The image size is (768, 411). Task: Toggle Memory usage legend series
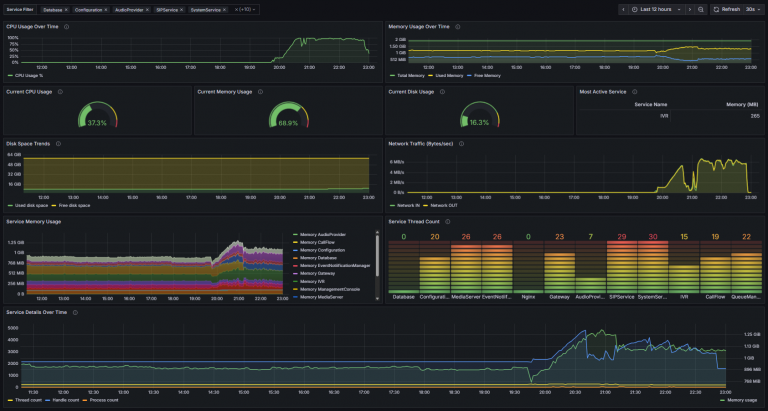coord(739,400)
